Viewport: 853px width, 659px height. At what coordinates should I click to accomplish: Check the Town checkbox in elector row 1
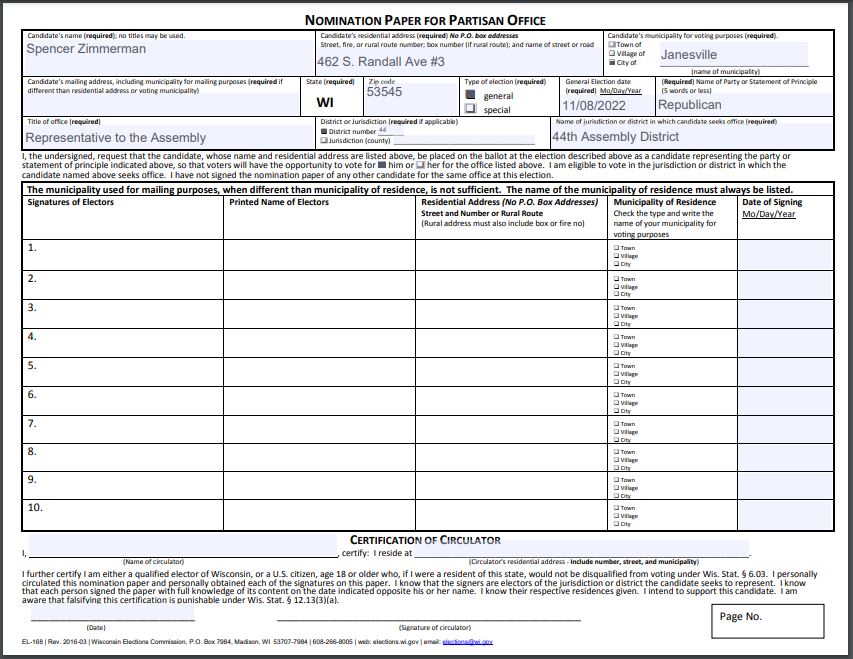click(616, 248)
